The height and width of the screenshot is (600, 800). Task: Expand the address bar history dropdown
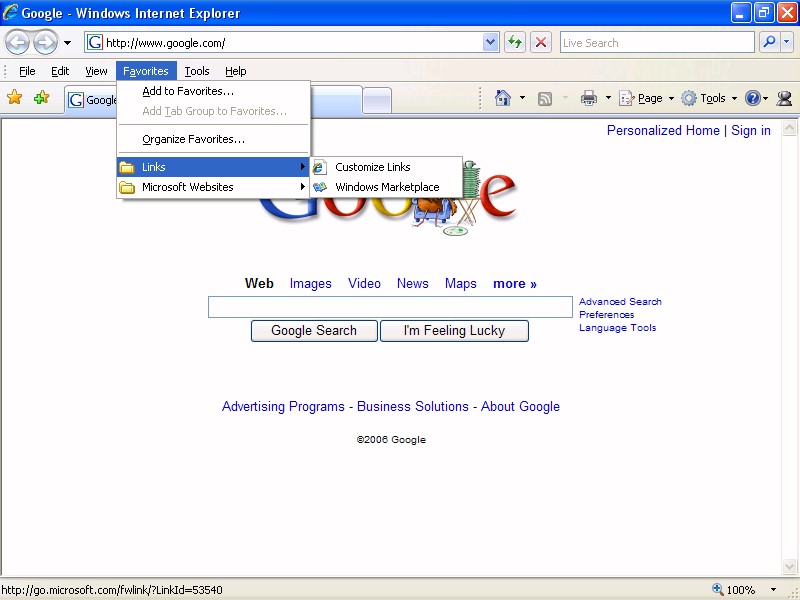click(x=490, y=42)
